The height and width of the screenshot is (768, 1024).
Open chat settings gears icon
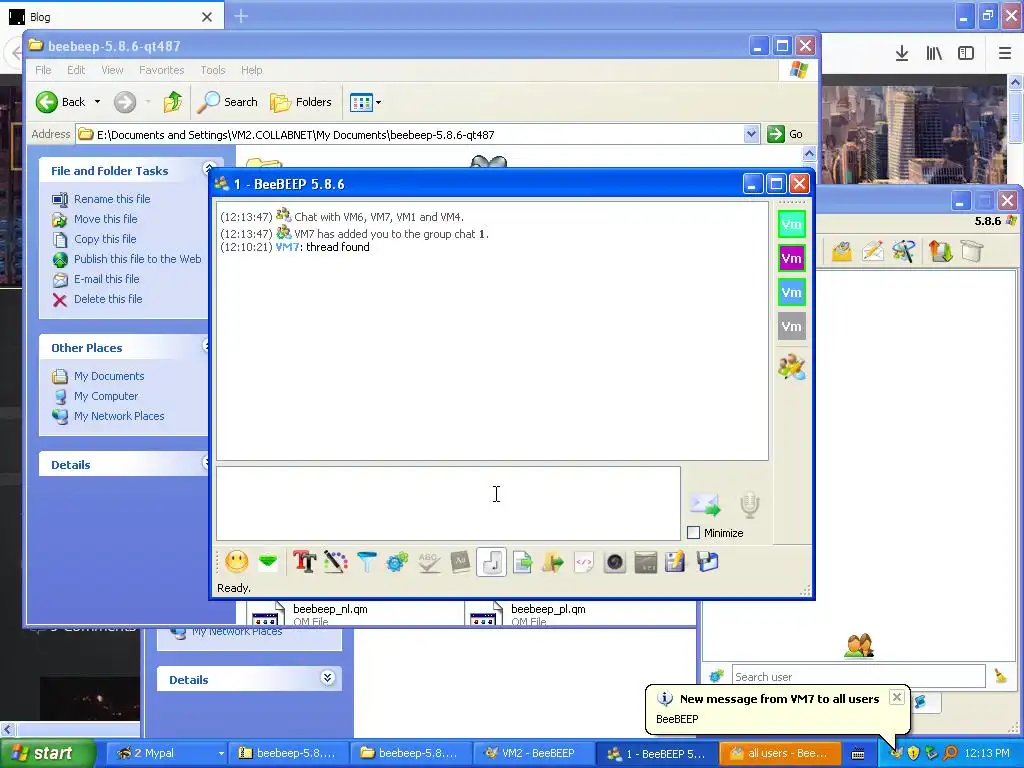pos(397,562)
